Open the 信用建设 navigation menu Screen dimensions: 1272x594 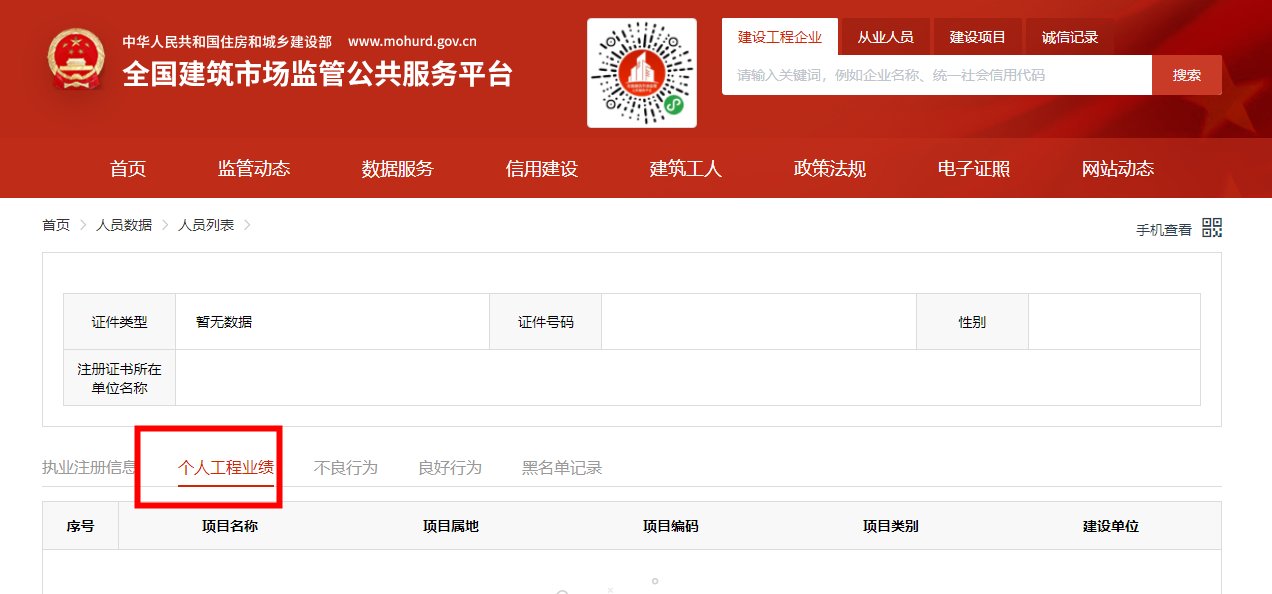click(539, 169)
